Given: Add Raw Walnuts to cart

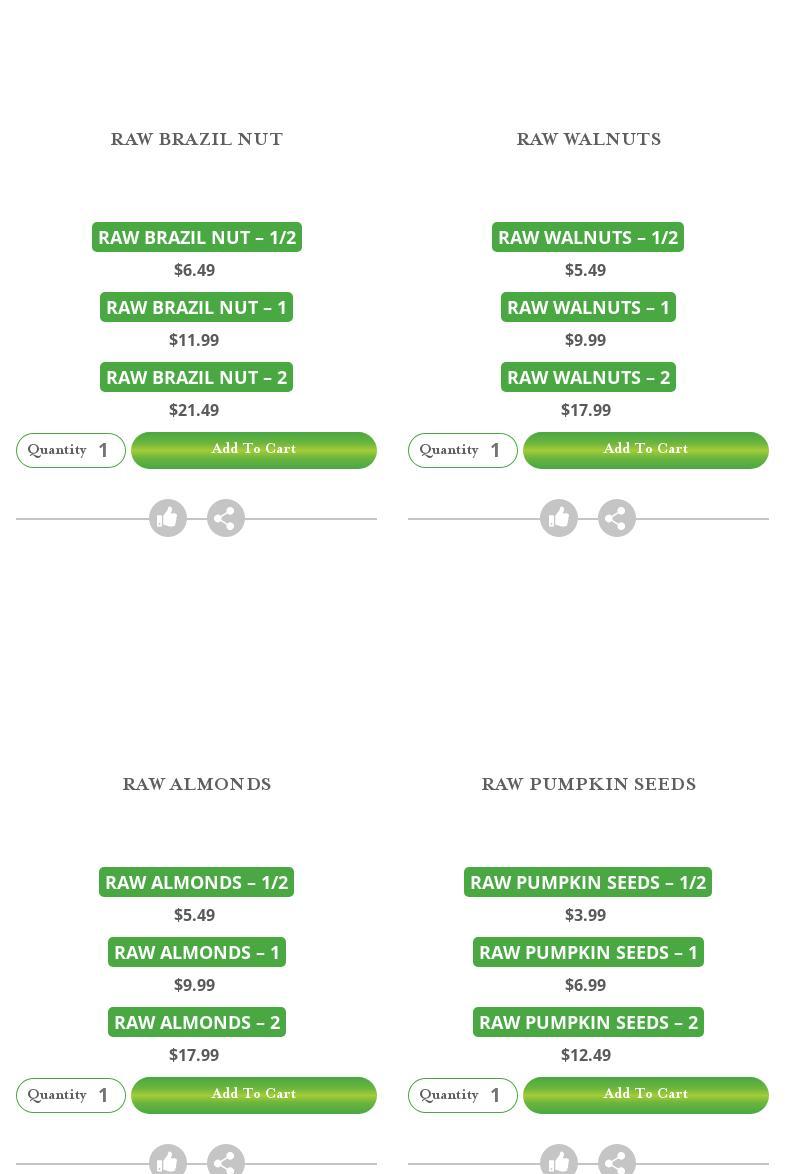Looking at the screenshot, I should click(x=646, y=450).
